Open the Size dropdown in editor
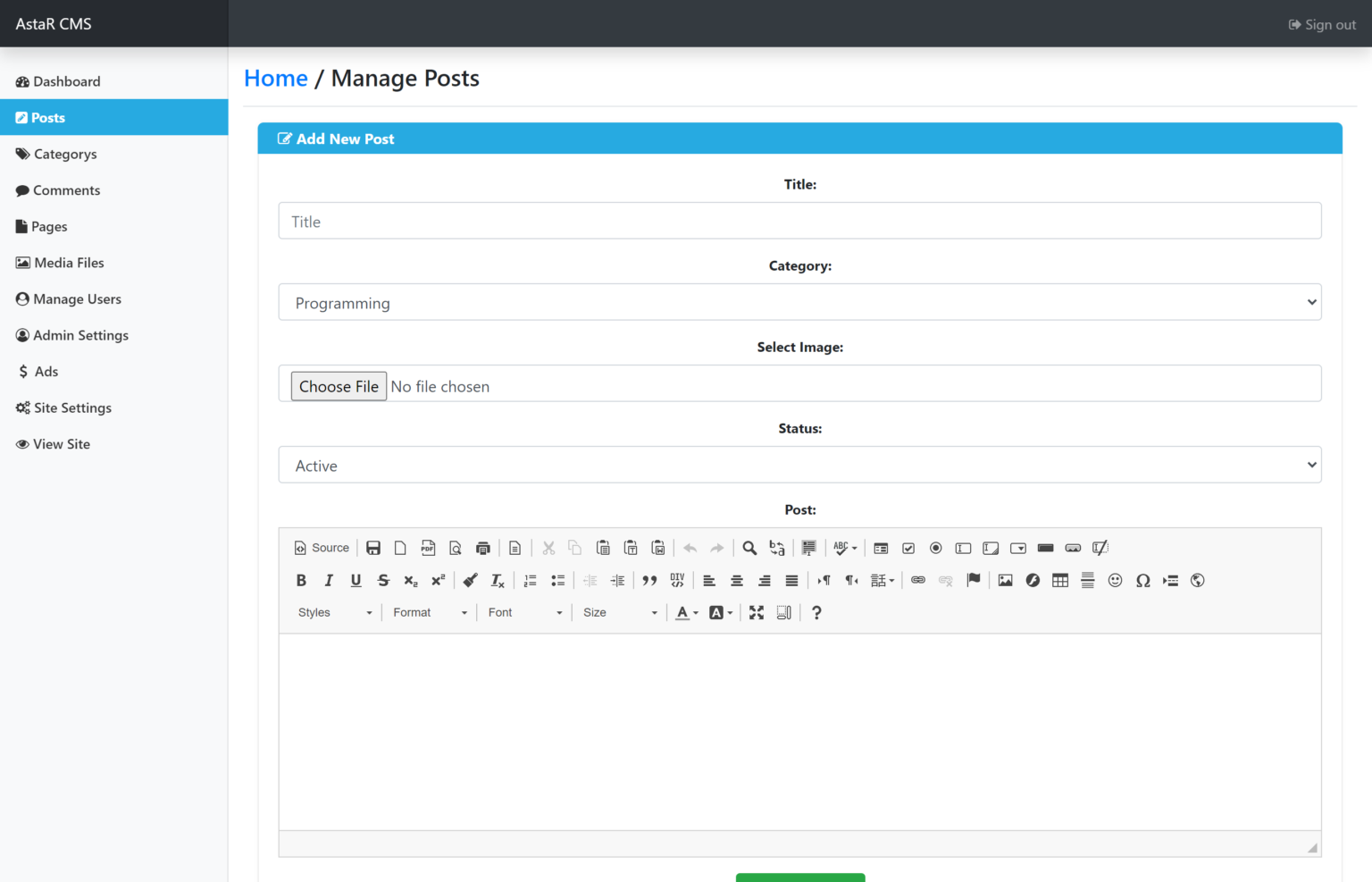Image resolution: width=1372 pixels, height=882 pixels. 621,613
